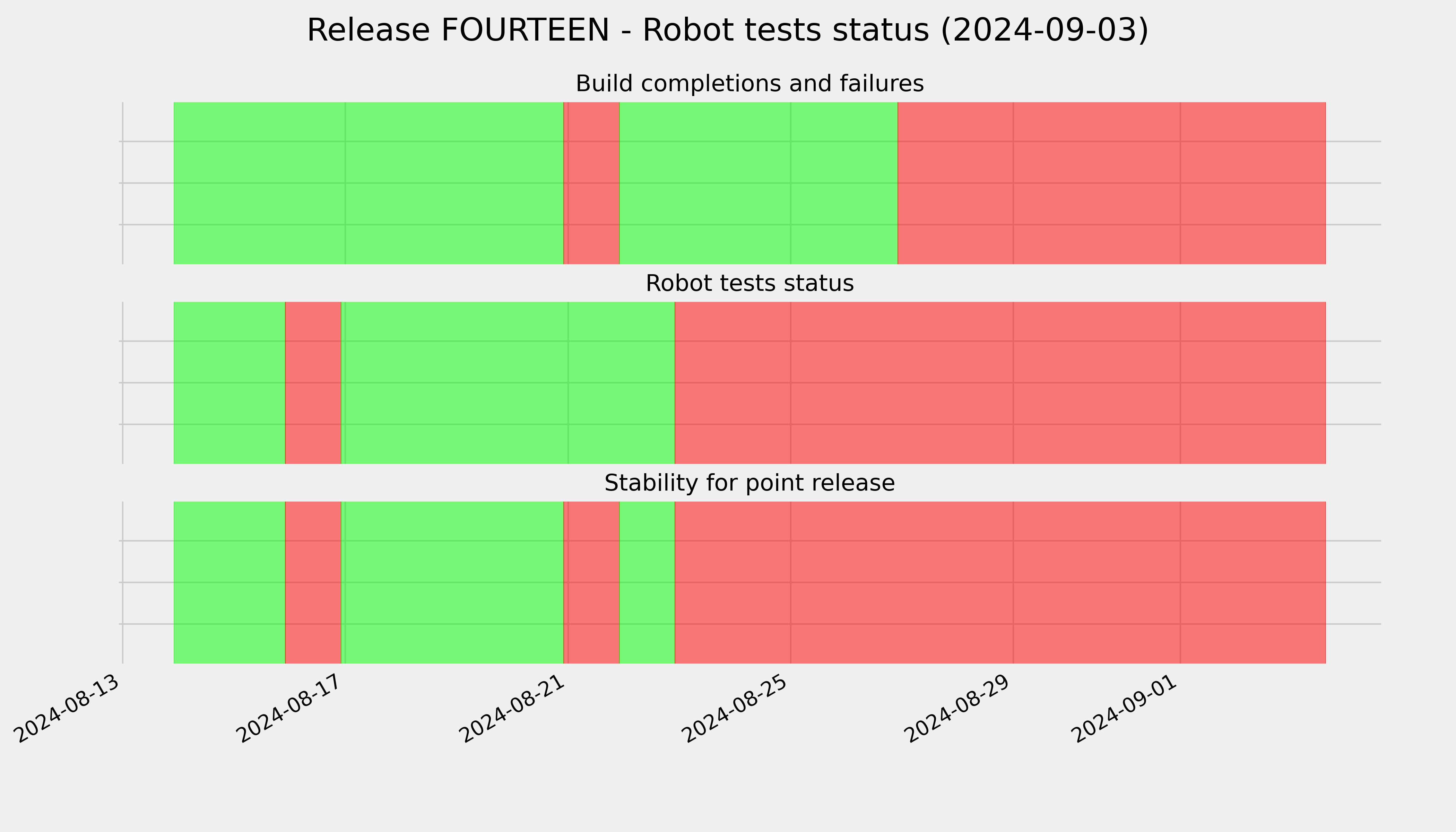The image size is (1456, 832).
Task: Click the 2024-08-13 date axis label
Action: (x=68, y=709)
